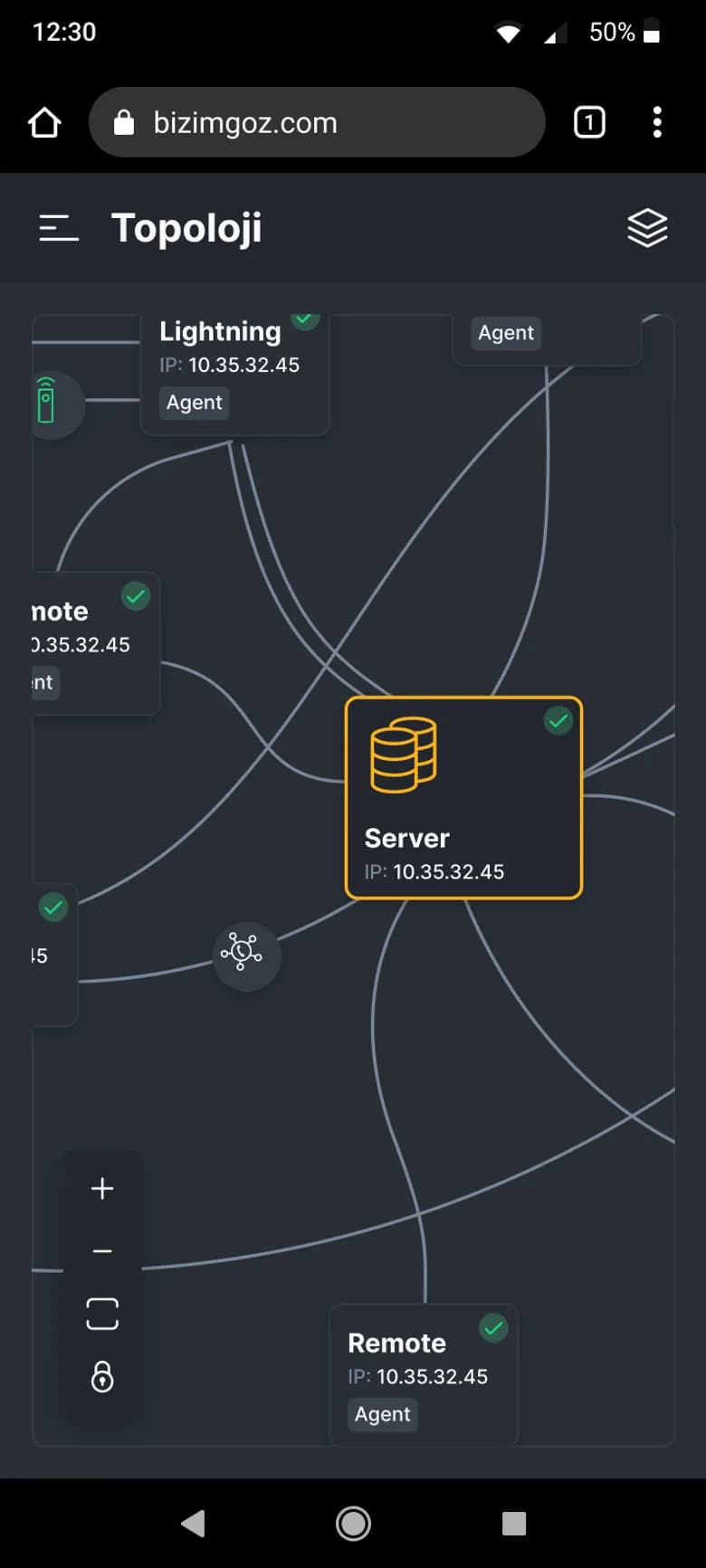Select the Remote node title
The image size is (706, 1568).
coord(396,1343)
